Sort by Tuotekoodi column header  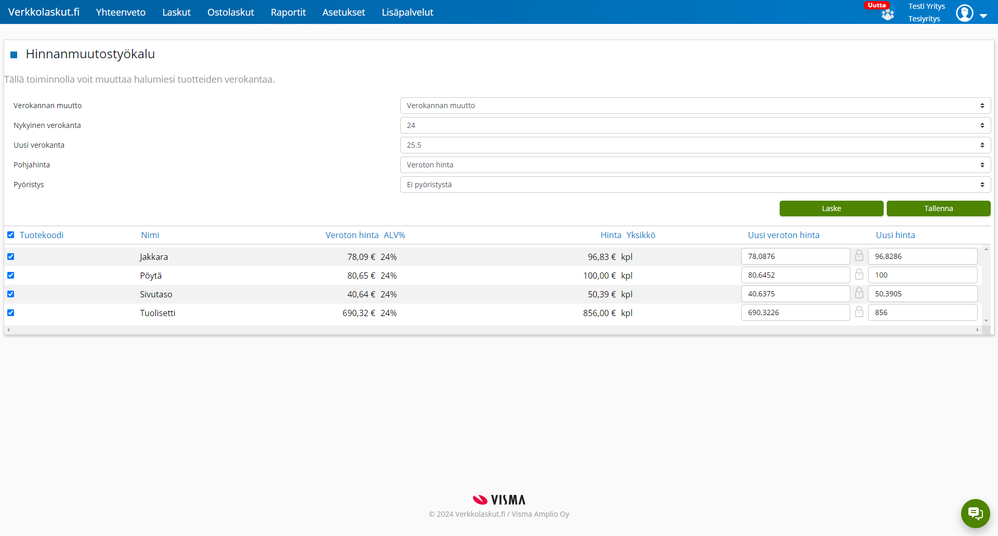point(41,235)
